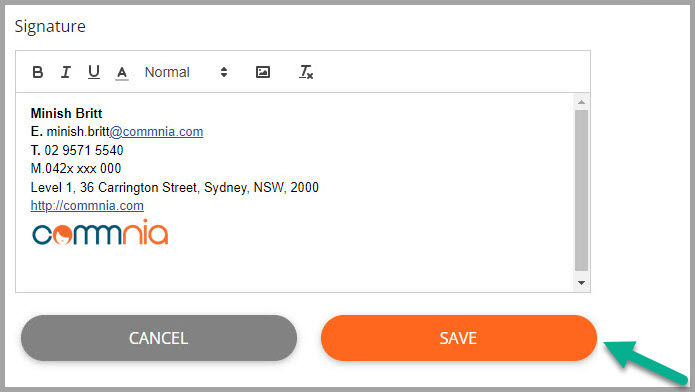The height and width of the screenshot is (392, 695).
Task: Open the @commnia.com email link
Action: click(x=156, y=132)
